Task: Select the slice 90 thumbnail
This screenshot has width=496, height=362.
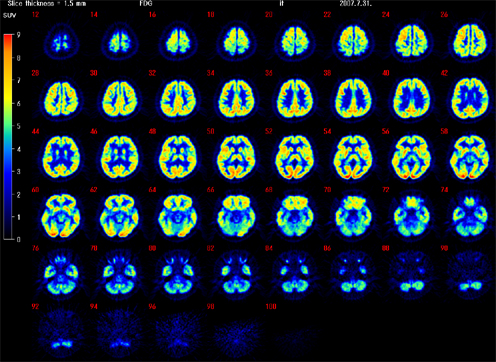Action: 470,275
